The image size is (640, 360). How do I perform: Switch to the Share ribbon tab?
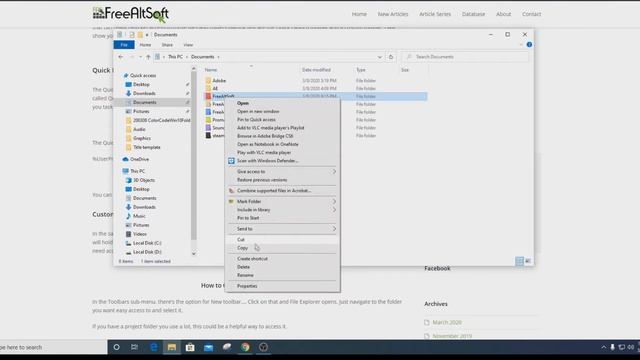point(167,45)
